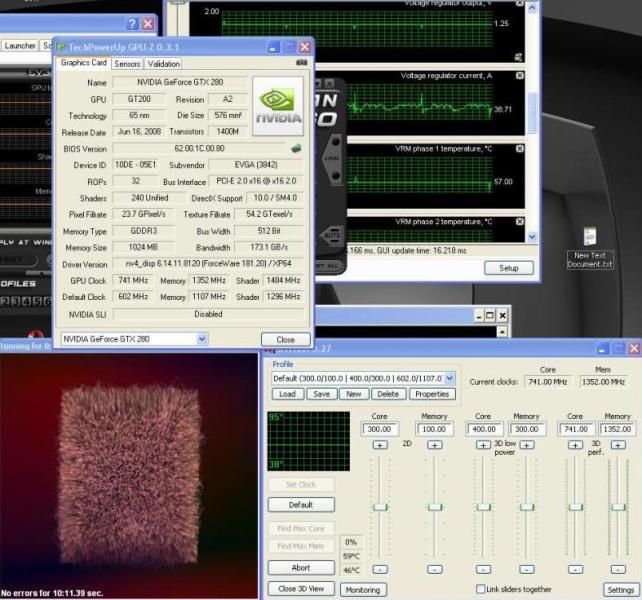
Task: Click the NVIDIA SLI Disabled field
Action: pos(208,314)
